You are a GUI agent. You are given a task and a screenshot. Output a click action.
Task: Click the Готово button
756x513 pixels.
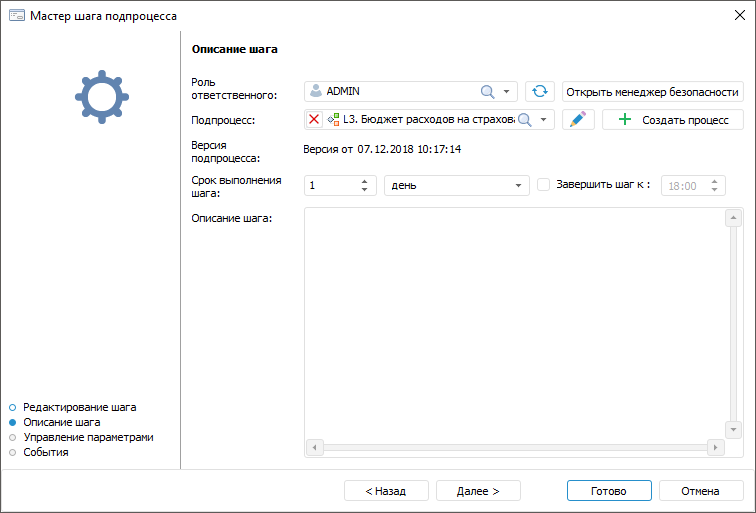[x=608, y=491]
